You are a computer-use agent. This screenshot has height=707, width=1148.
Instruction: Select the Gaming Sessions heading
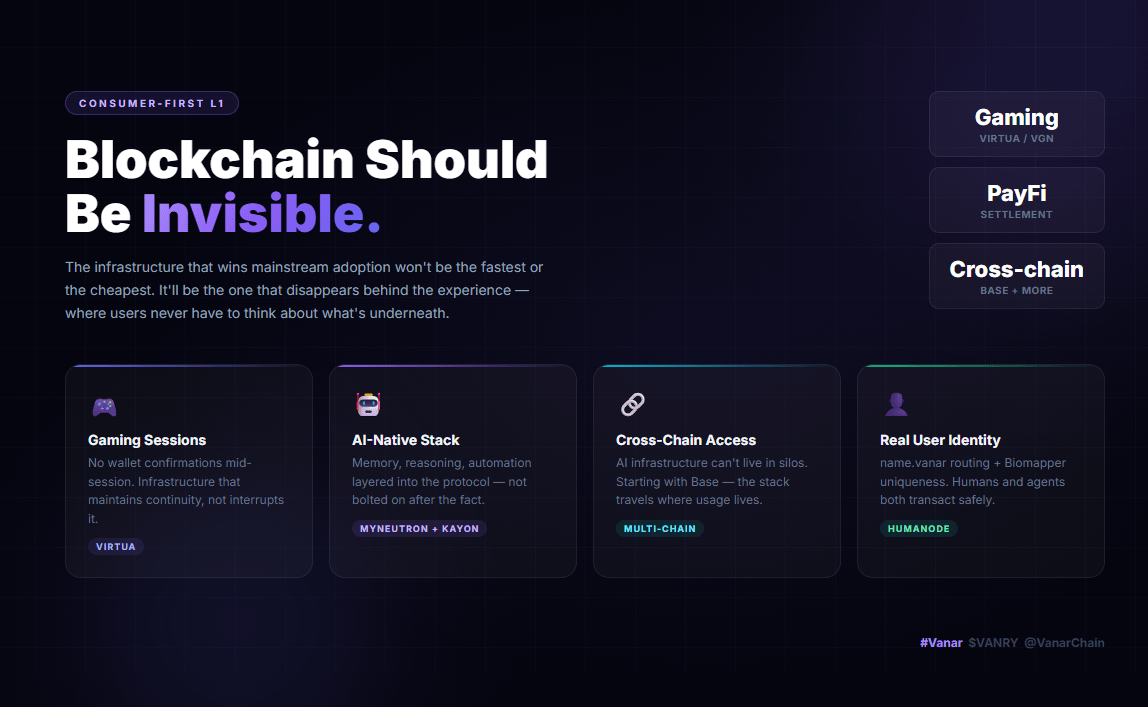[147, 440]
